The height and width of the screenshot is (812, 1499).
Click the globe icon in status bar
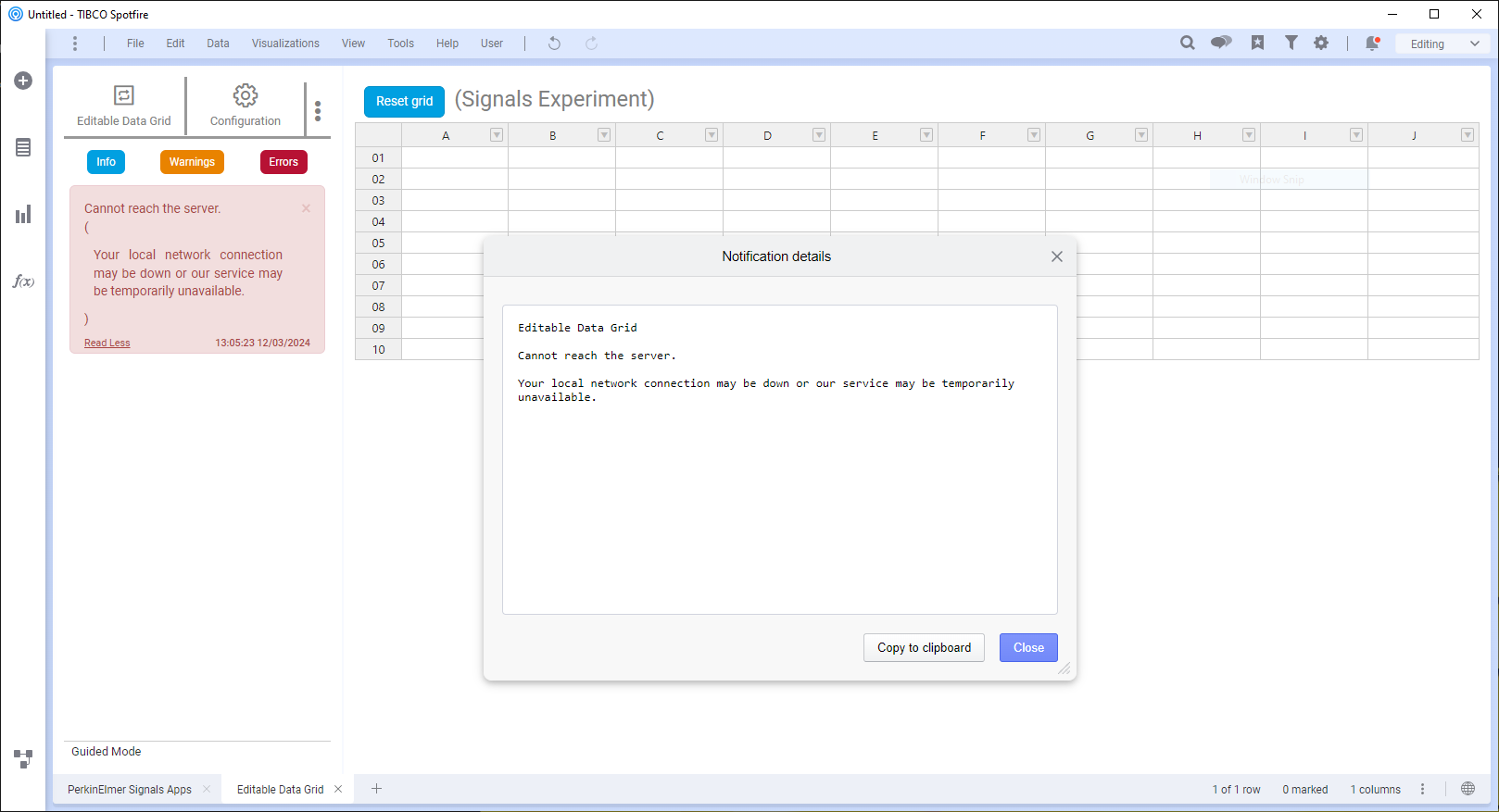pos(1468,789)
